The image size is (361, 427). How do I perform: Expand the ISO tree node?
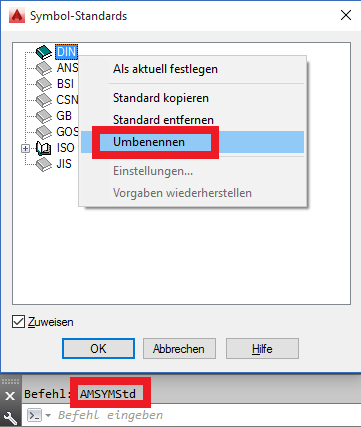(x=25, y=148)
